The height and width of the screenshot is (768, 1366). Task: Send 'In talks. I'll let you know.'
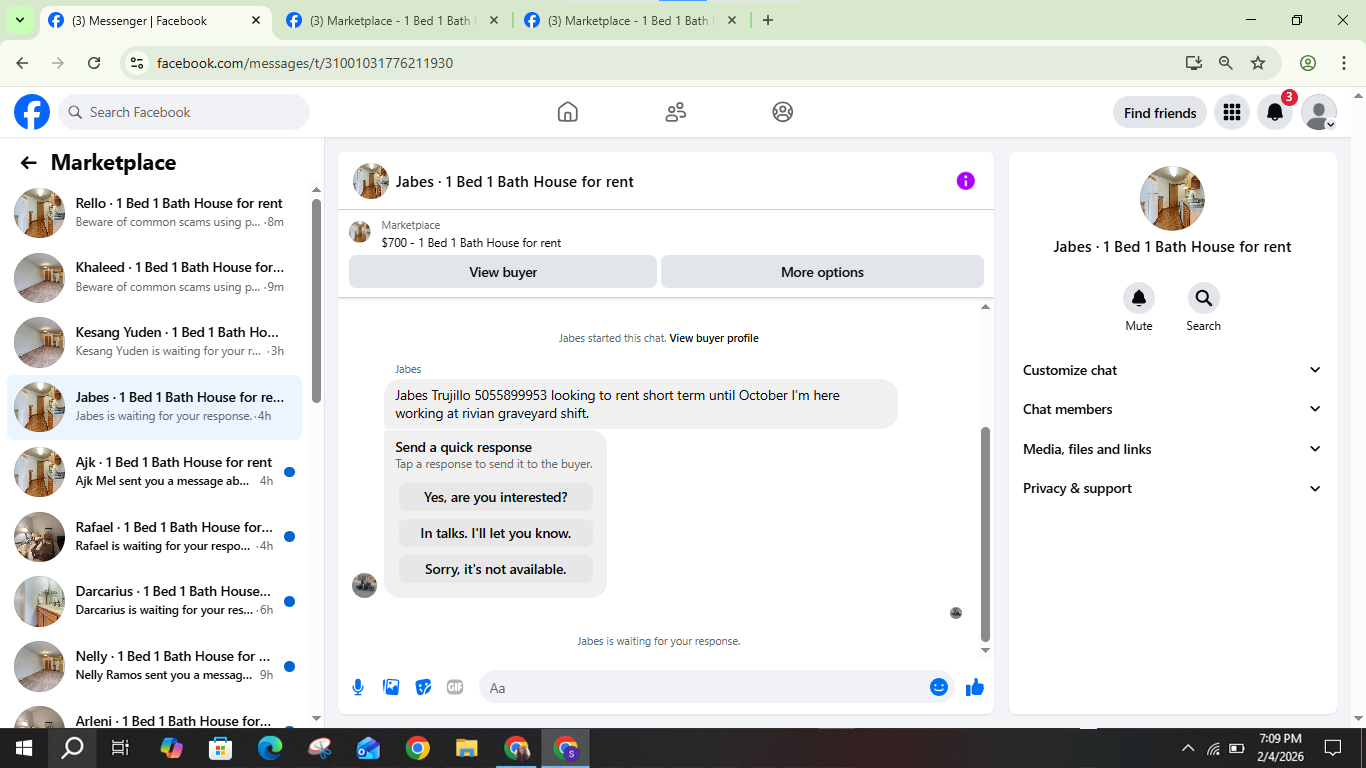tap(496, 533)
